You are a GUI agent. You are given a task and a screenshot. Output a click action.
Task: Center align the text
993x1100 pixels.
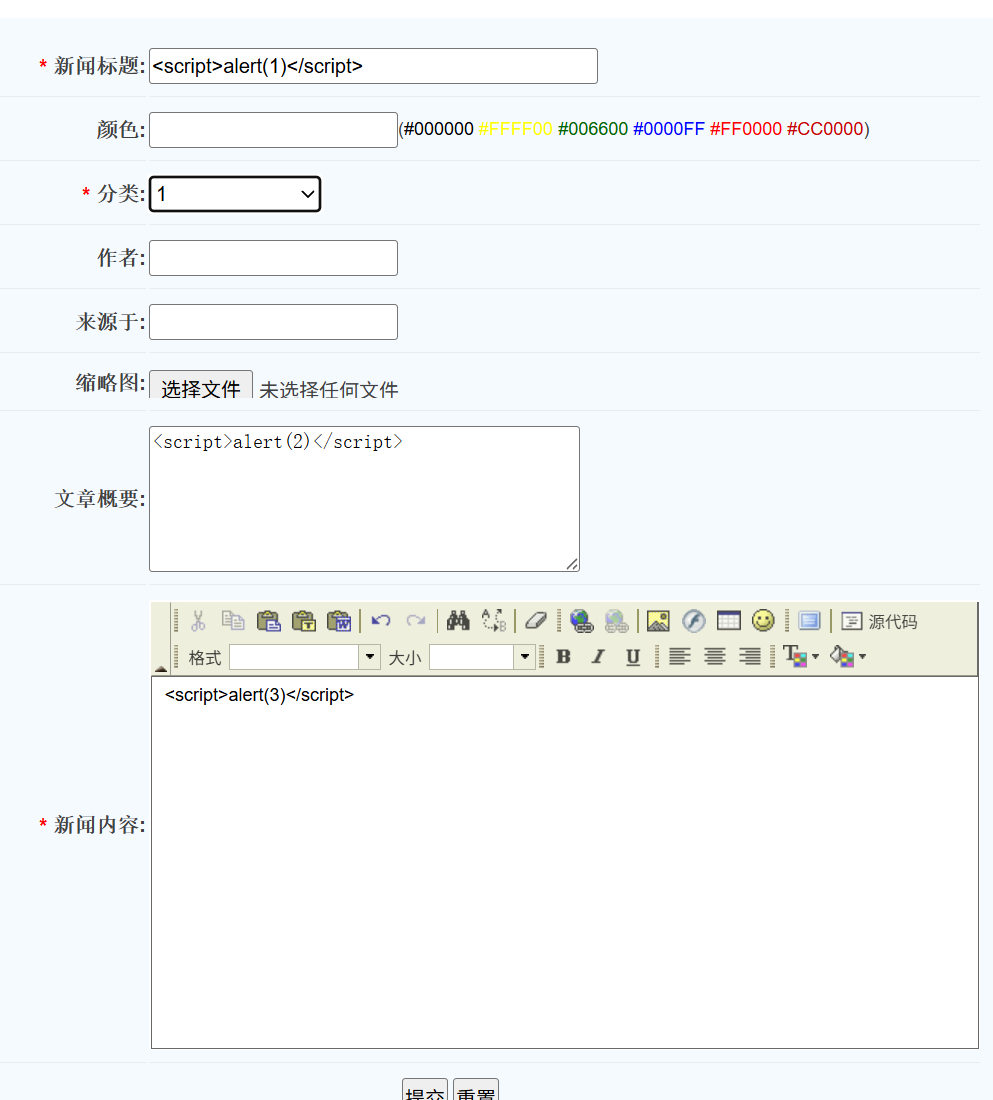[714, 657]
